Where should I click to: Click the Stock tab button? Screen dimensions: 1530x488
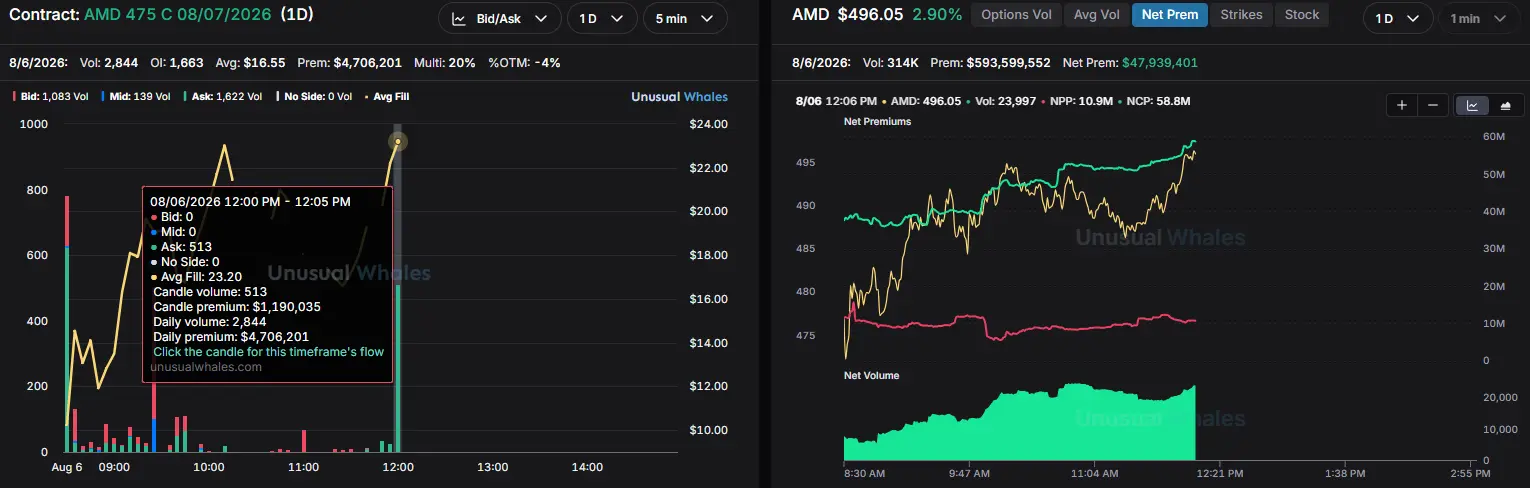tap(1302, 15)
